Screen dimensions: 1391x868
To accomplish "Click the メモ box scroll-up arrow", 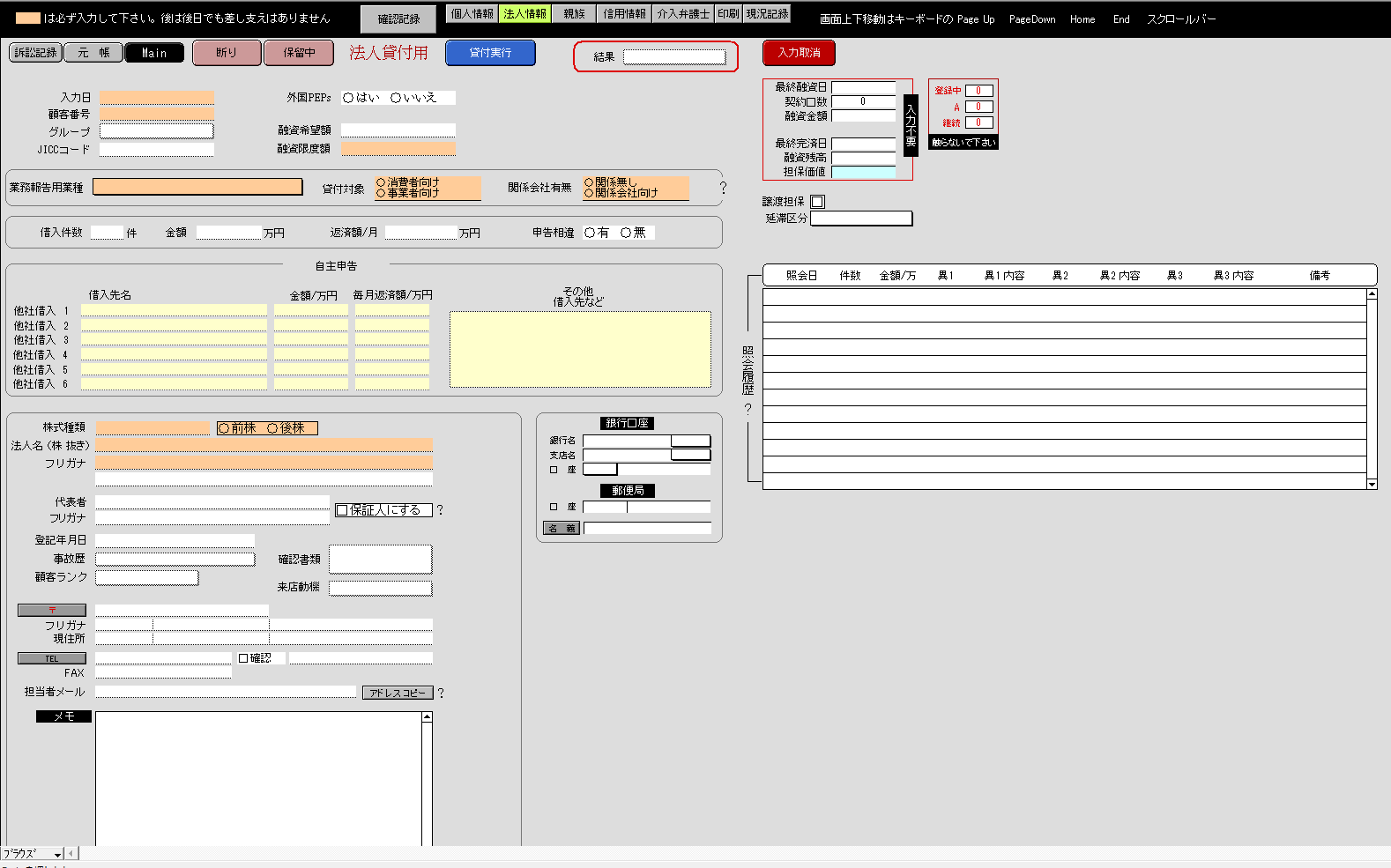I will 427,717.
